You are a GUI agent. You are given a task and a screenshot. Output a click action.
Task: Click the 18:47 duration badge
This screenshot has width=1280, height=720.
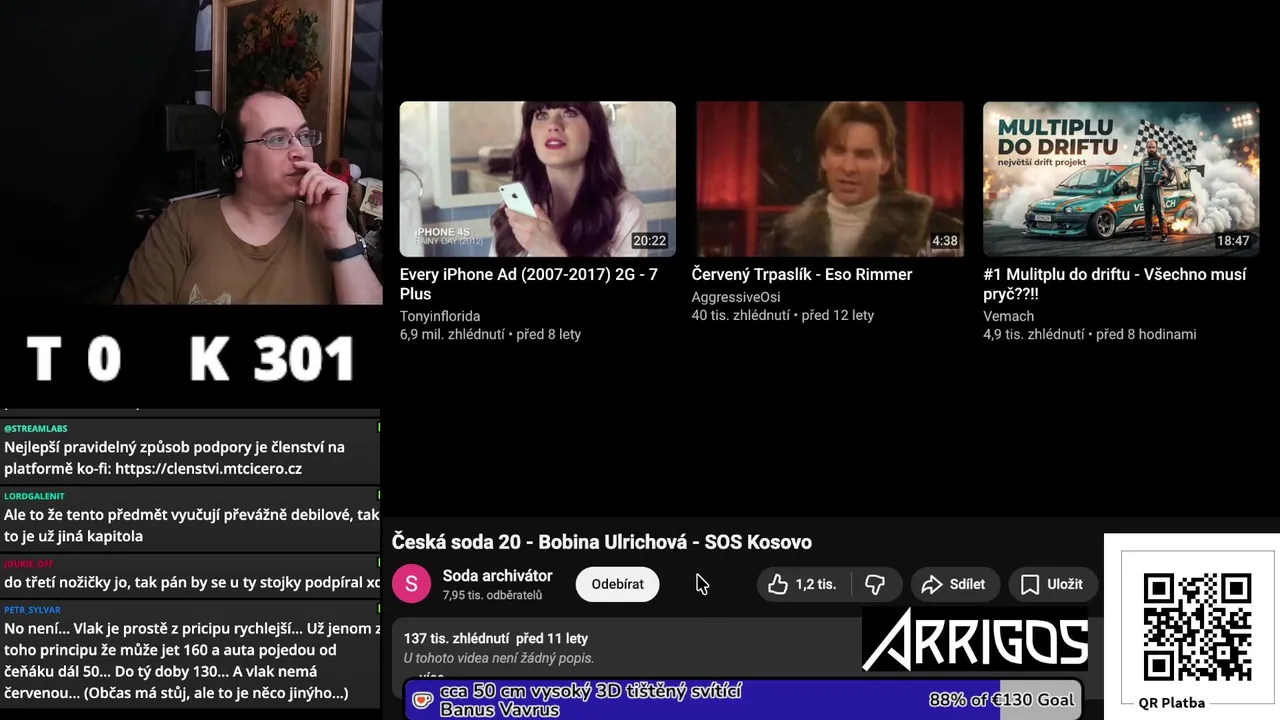1233,241
